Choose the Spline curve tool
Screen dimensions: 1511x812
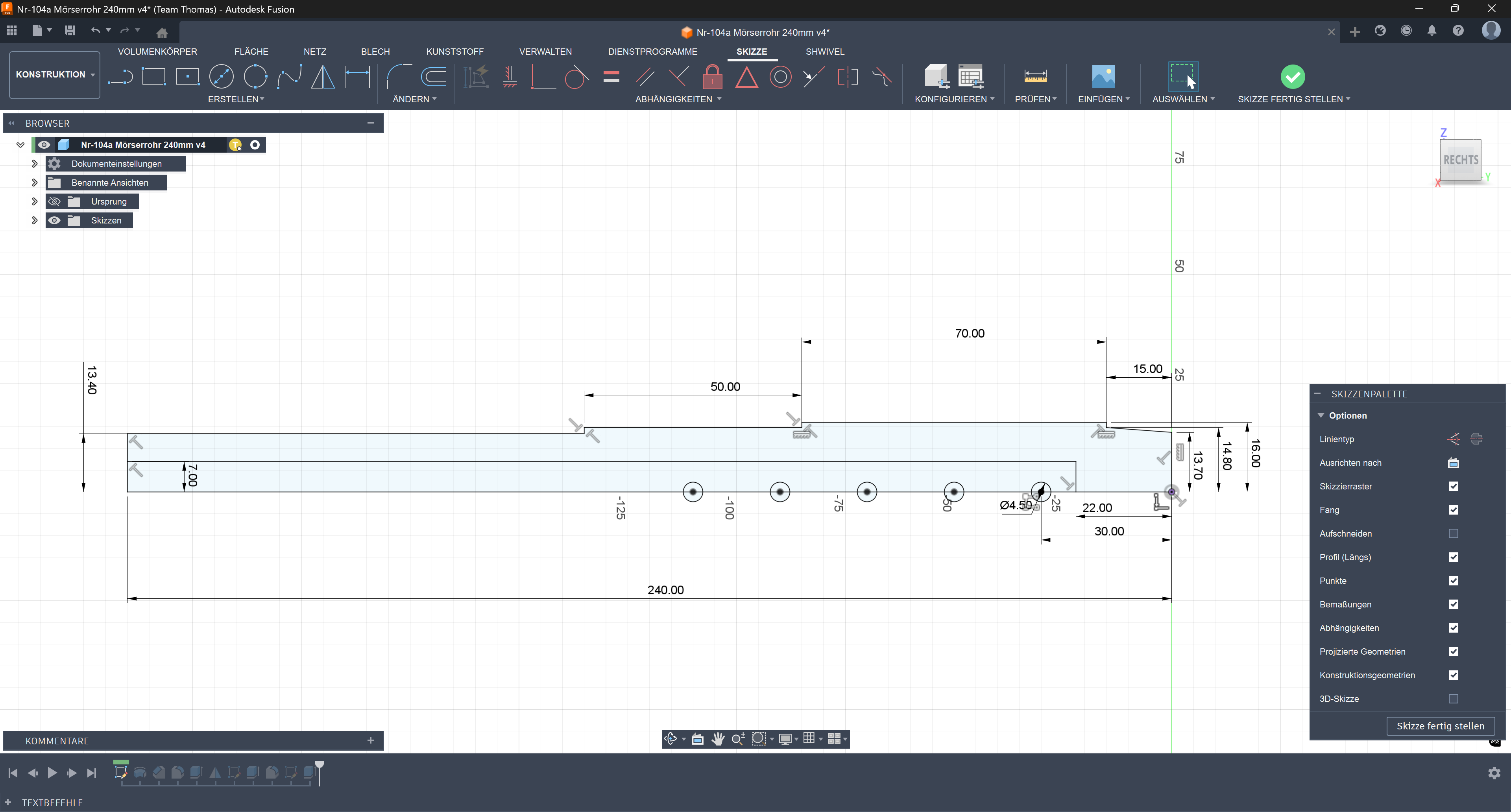click(289, 77)
